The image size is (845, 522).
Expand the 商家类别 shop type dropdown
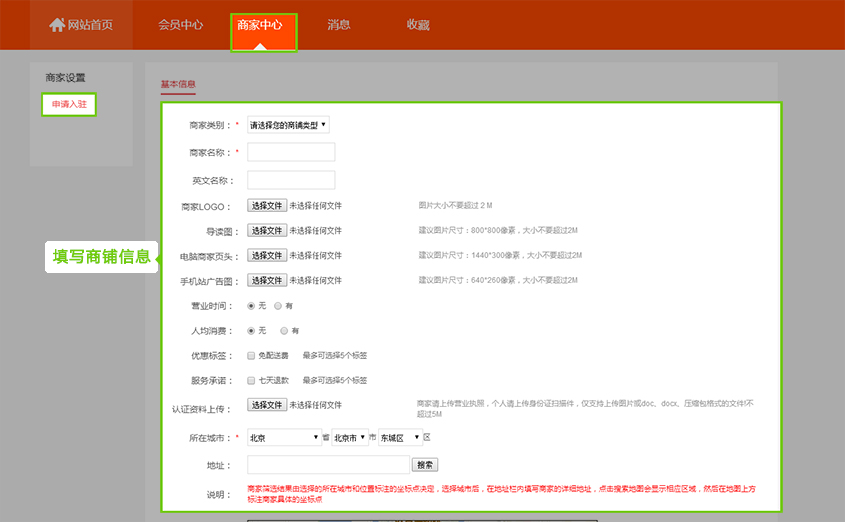288,125
